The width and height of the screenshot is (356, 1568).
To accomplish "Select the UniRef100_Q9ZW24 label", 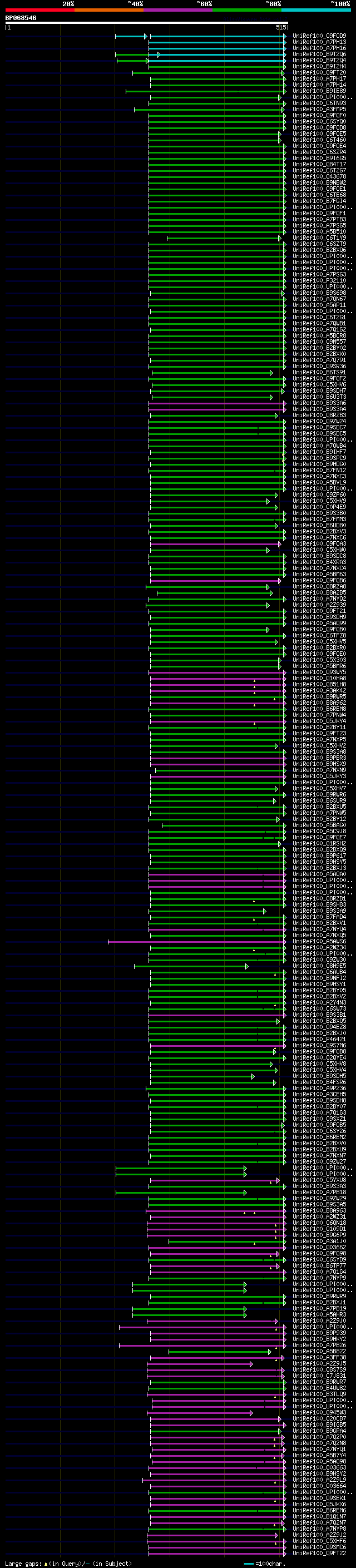I will [319, 421].
